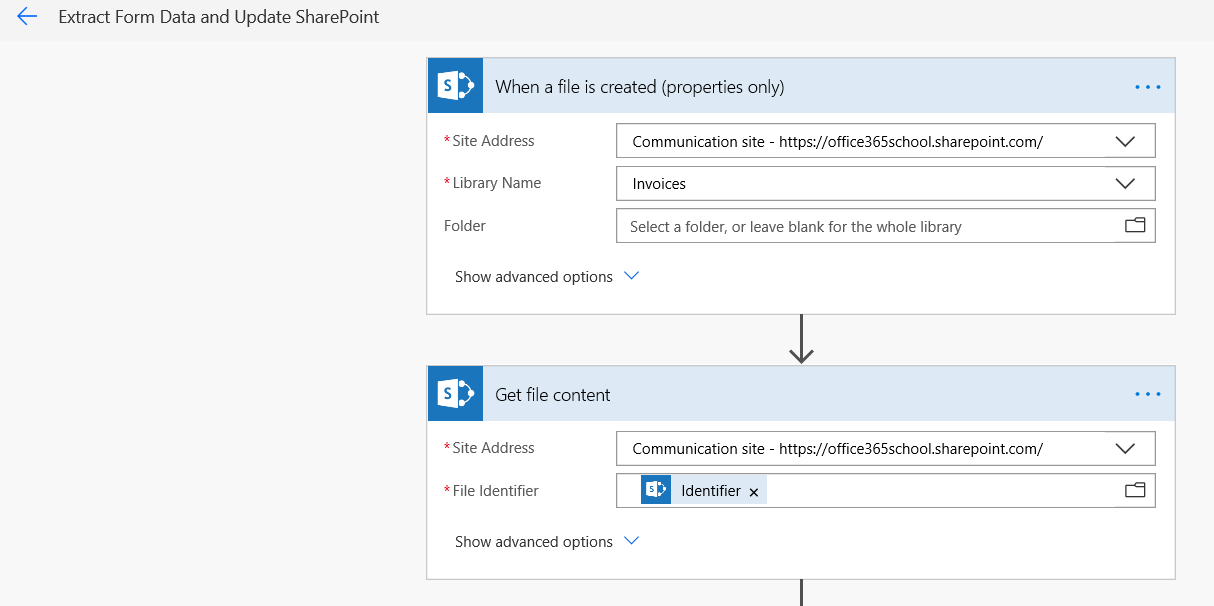1214x606 pixels.
Task: Click the flow title Extract Form Data and Update SharePoint
Action: tap(219, 17)
